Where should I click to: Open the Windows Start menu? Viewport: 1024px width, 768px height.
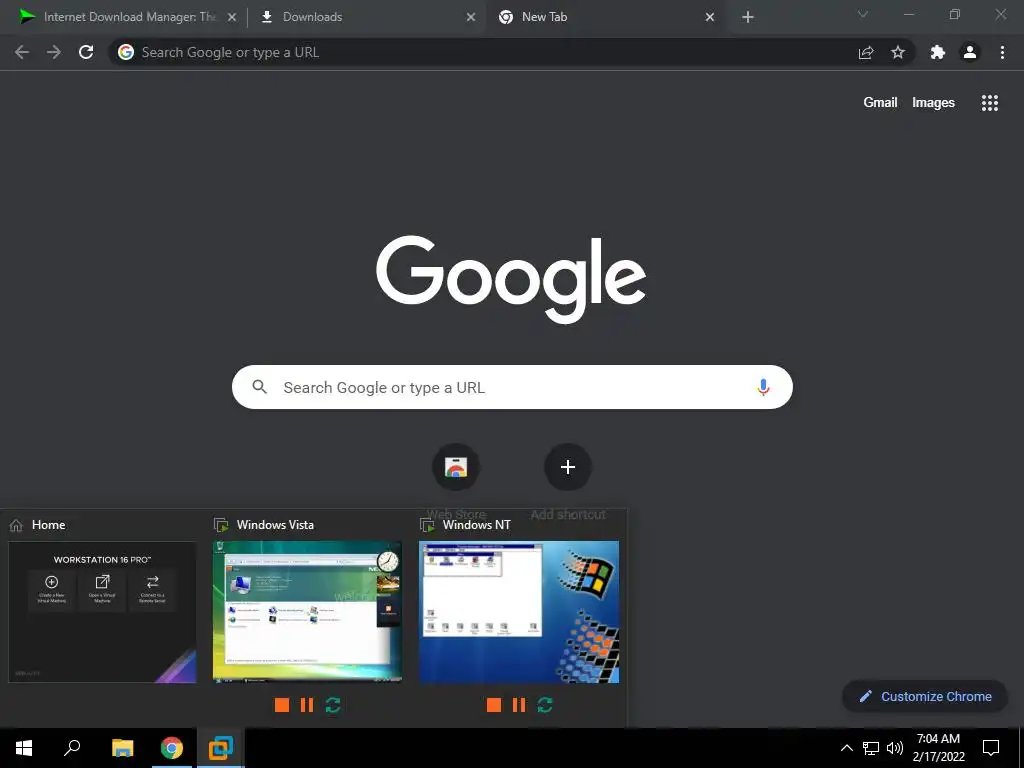click(x=24, y=748)
